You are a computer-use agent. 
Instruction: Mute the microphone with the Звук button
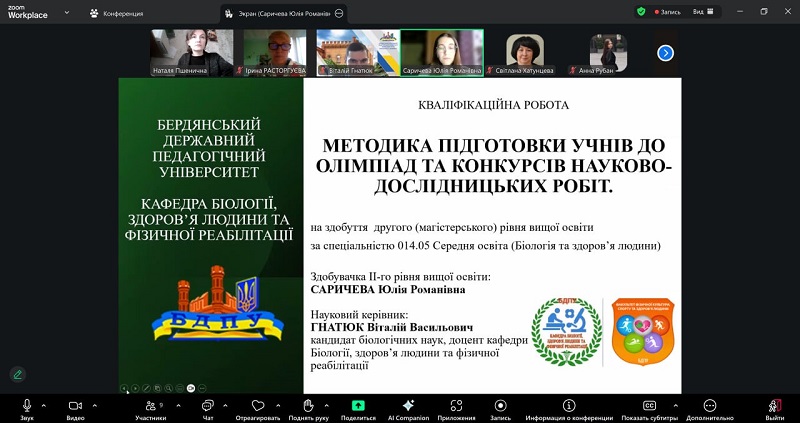[x=27, y=406]
